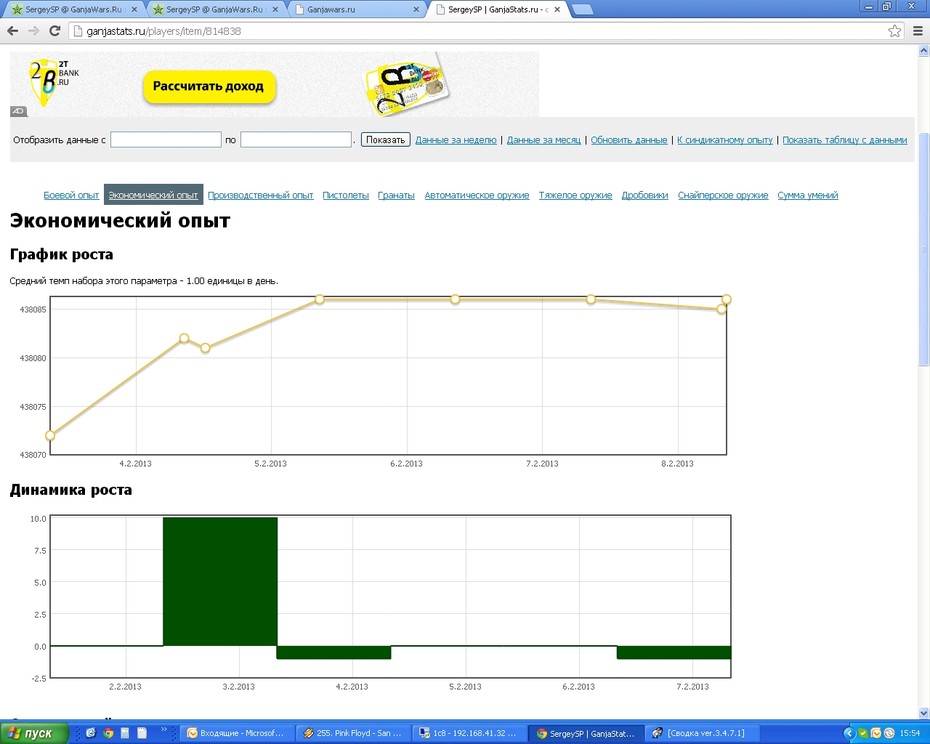This screenshot has width=930, height=744.
Task: Click the Обновить данные link
Action: 629,140
